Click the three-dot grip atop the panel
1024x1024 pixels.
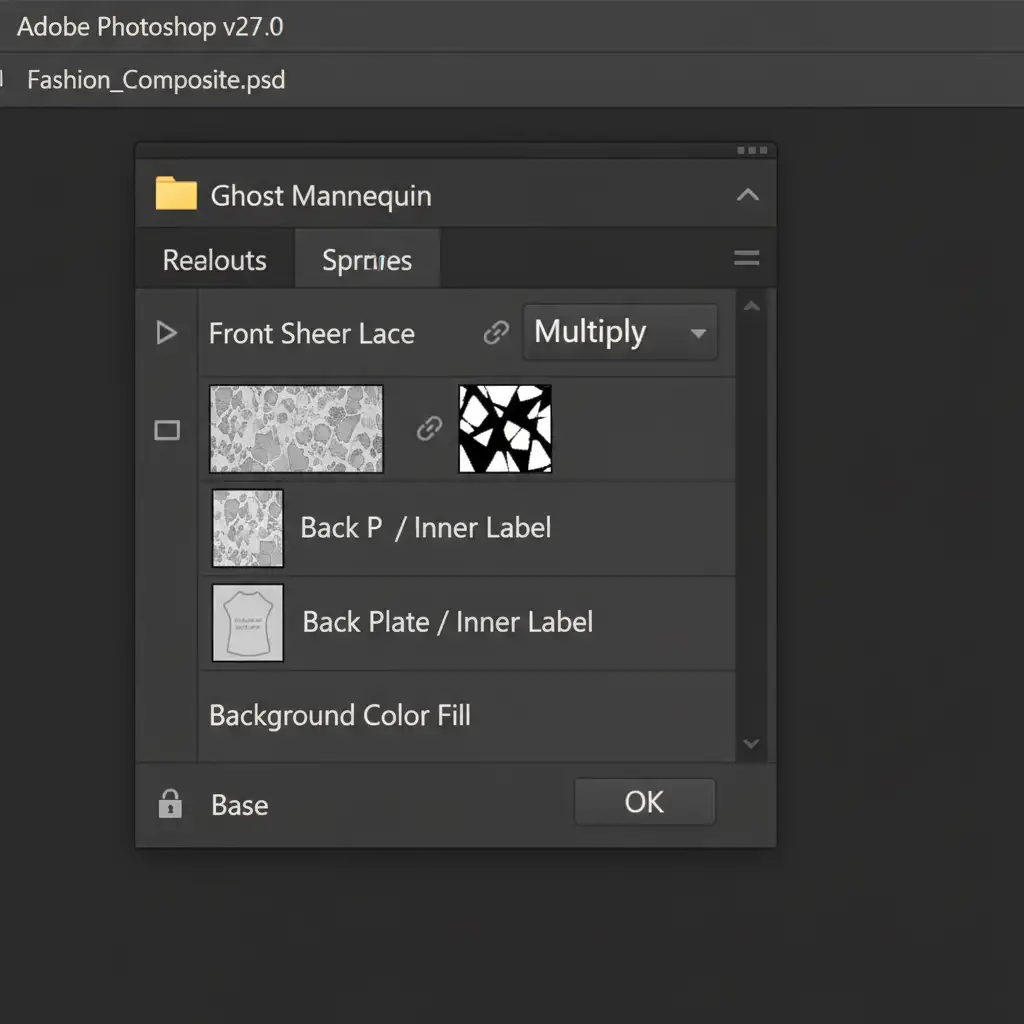click(x=751, y=151)
